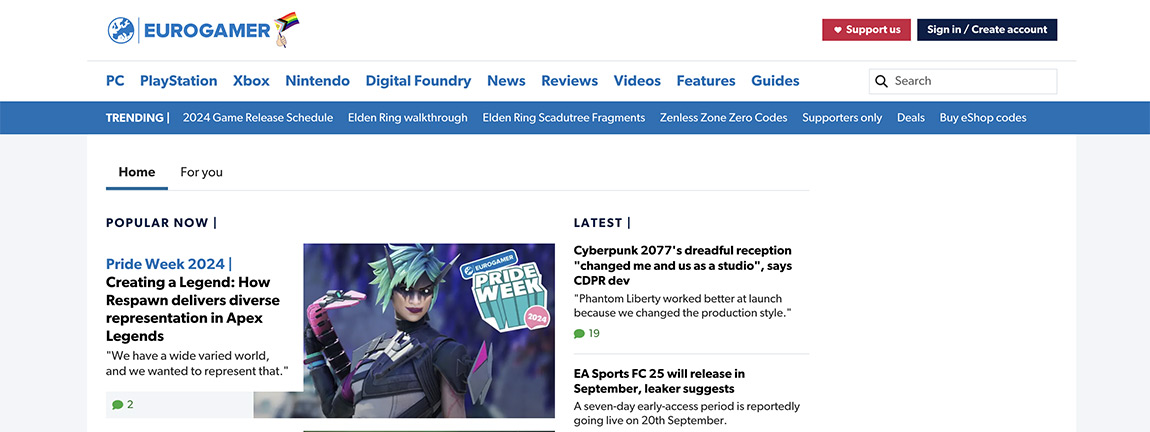Open the PlayStation section
This screenshot has width=1150, height=432.
click(178, 81)
